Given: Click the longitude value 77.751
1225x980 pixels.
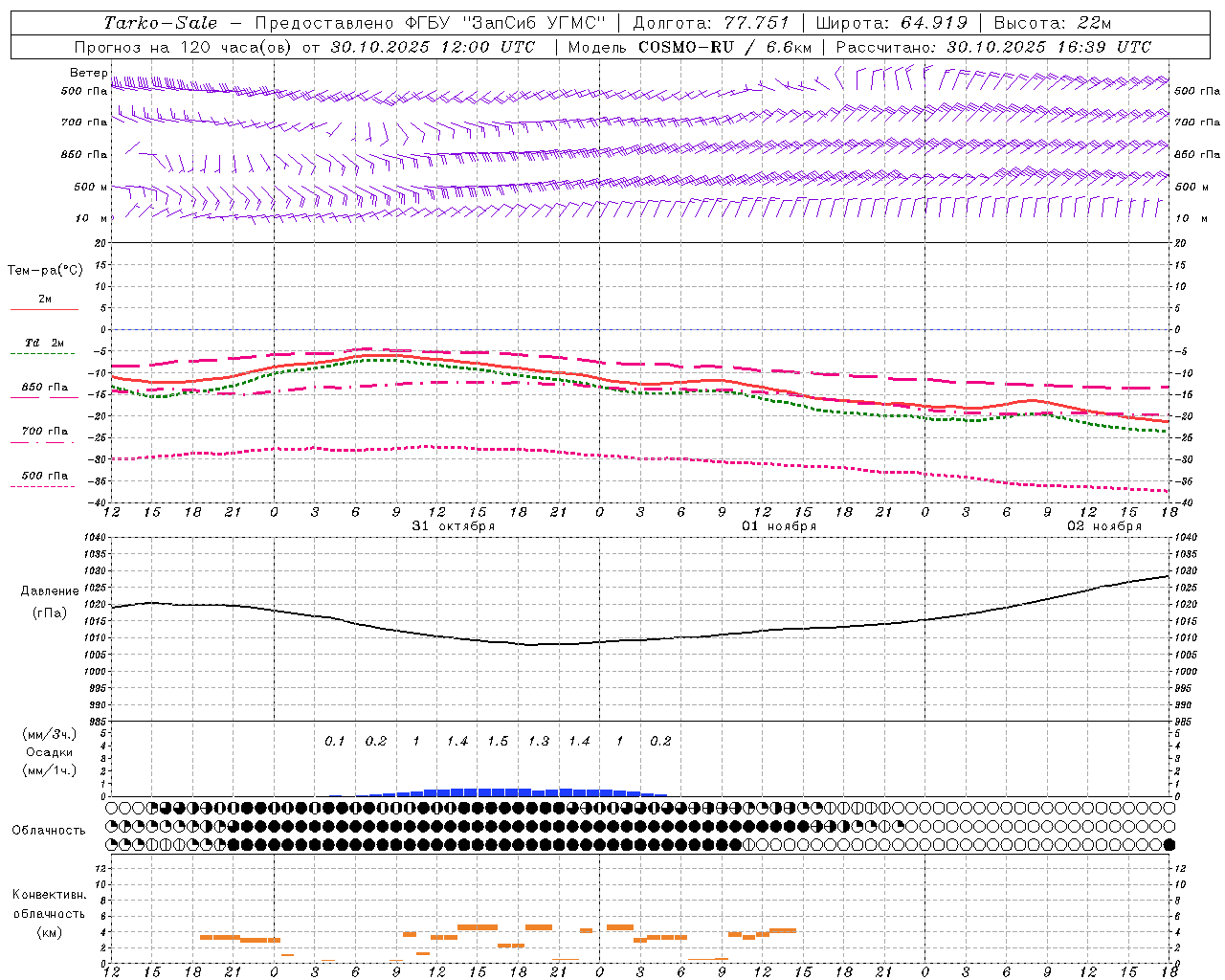Looking at the screenshot, I should pyautogui.click(x=757, y=23).
